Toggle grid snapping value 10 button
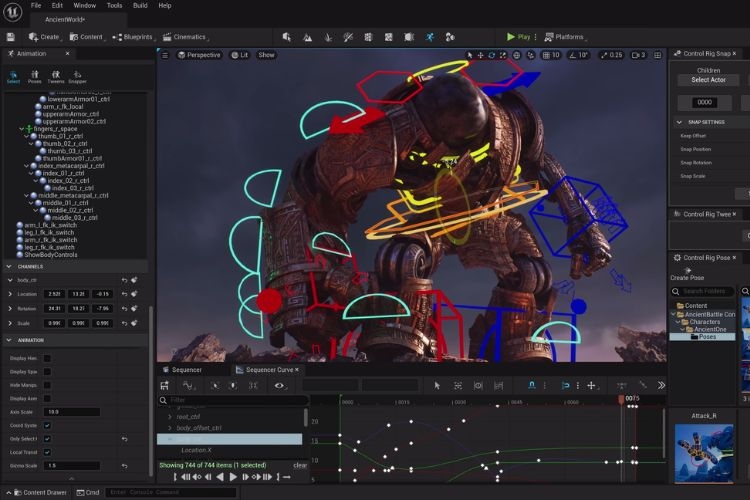 551,55
